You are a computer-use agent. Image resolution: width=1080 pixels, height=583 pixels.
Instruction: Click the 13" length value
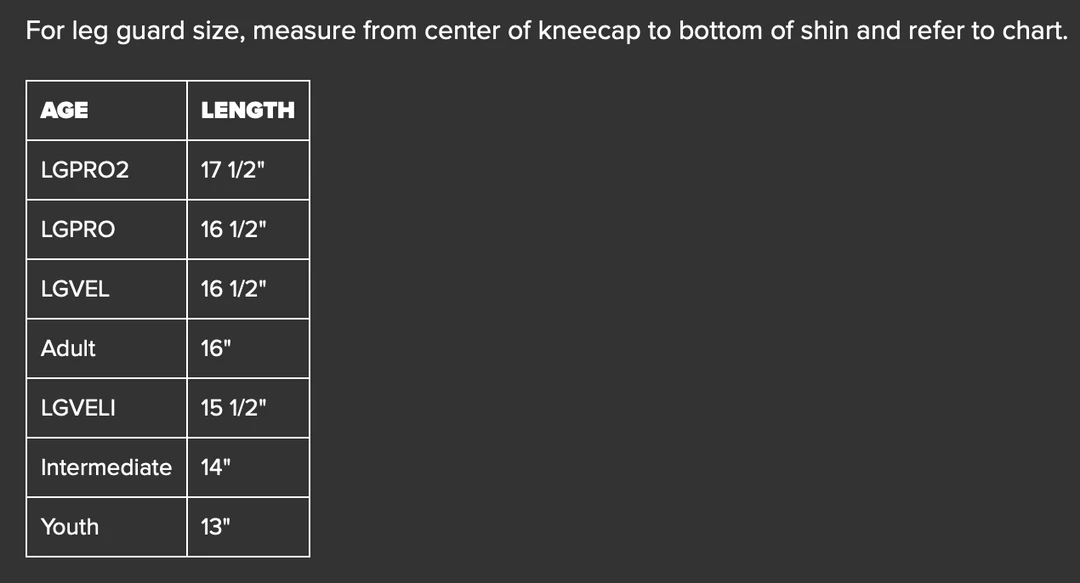[x=216, y=526]
